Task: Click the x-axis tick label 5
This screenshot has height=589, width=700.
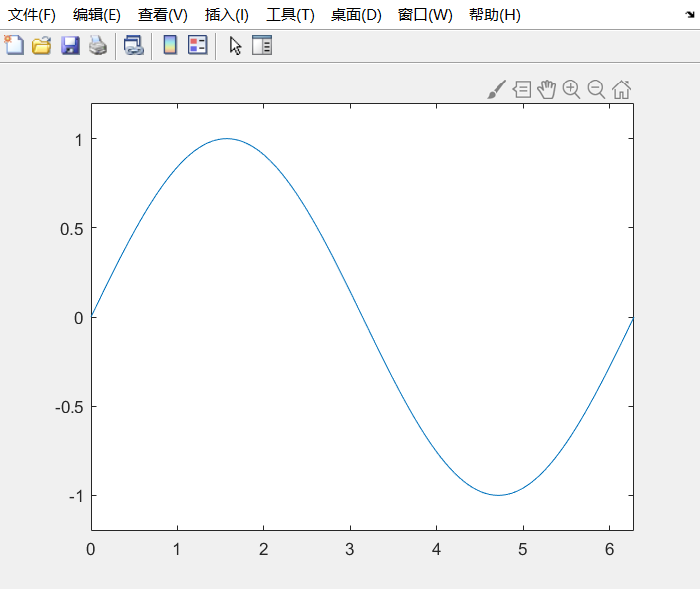Action: pyautogui.click(x=523, y=549)
